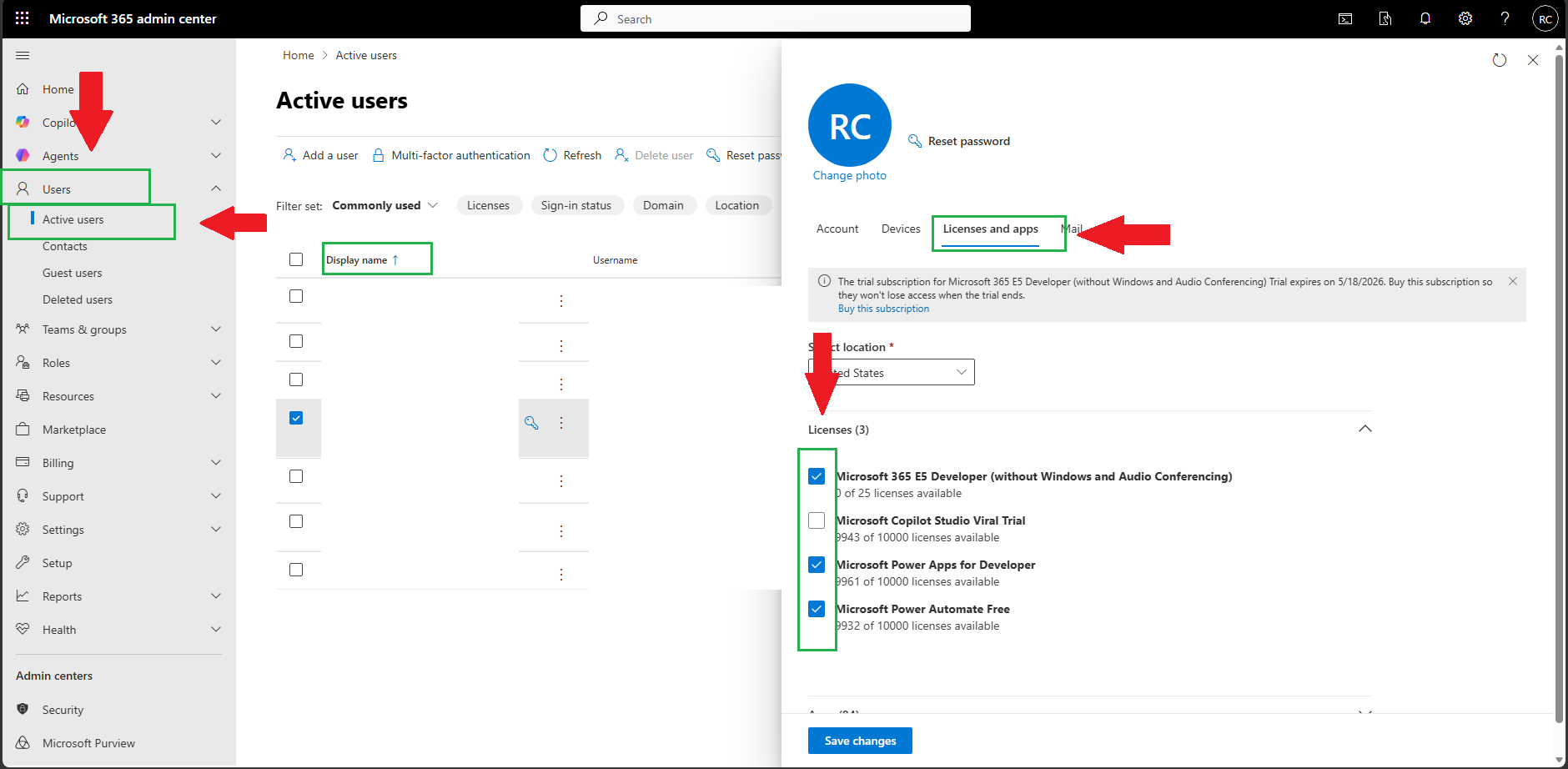Image resolution: width=1568 pixels, height=769 pixels.
Task: Click Refresh in the users toolbar
Action: (572, 155)
